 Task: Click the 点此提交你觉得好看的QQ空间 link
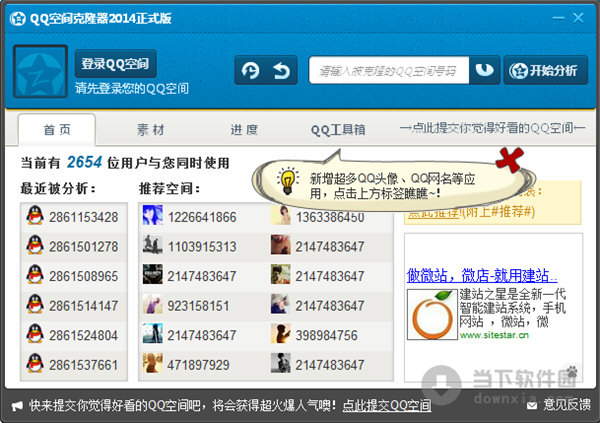(x=492, y=128)
